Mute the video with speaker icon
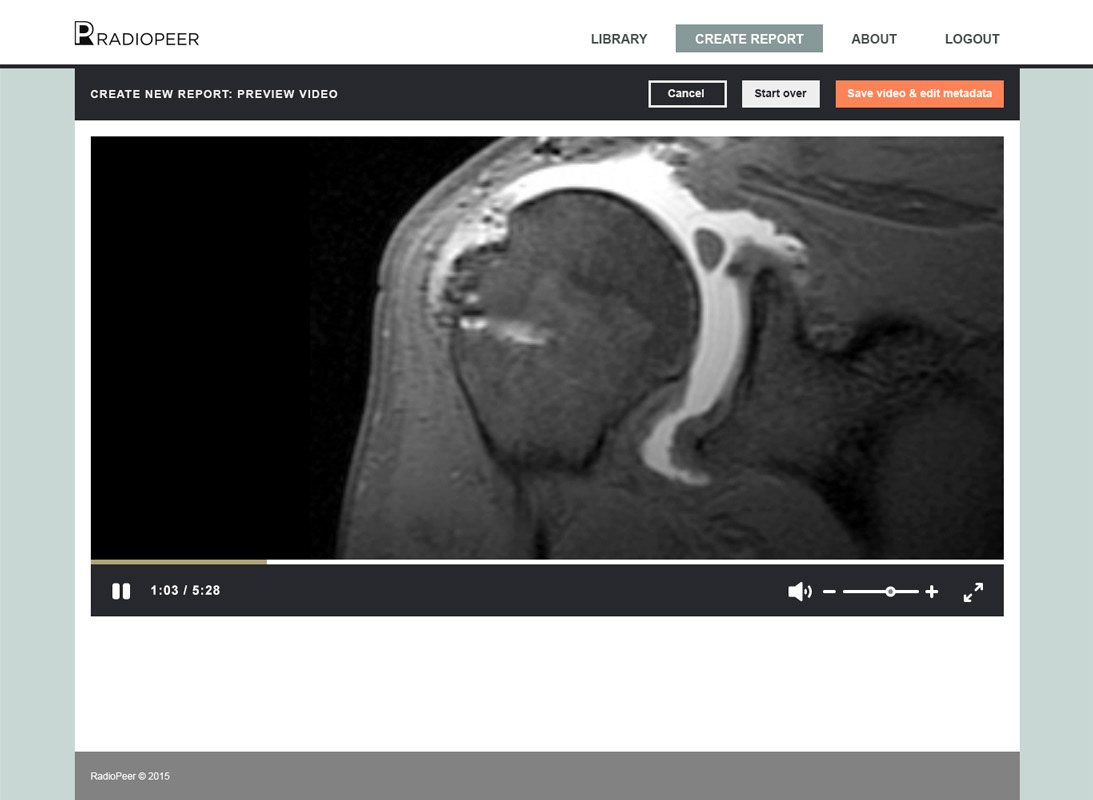This screenshot has height=800, width=1093. (800, 592)
